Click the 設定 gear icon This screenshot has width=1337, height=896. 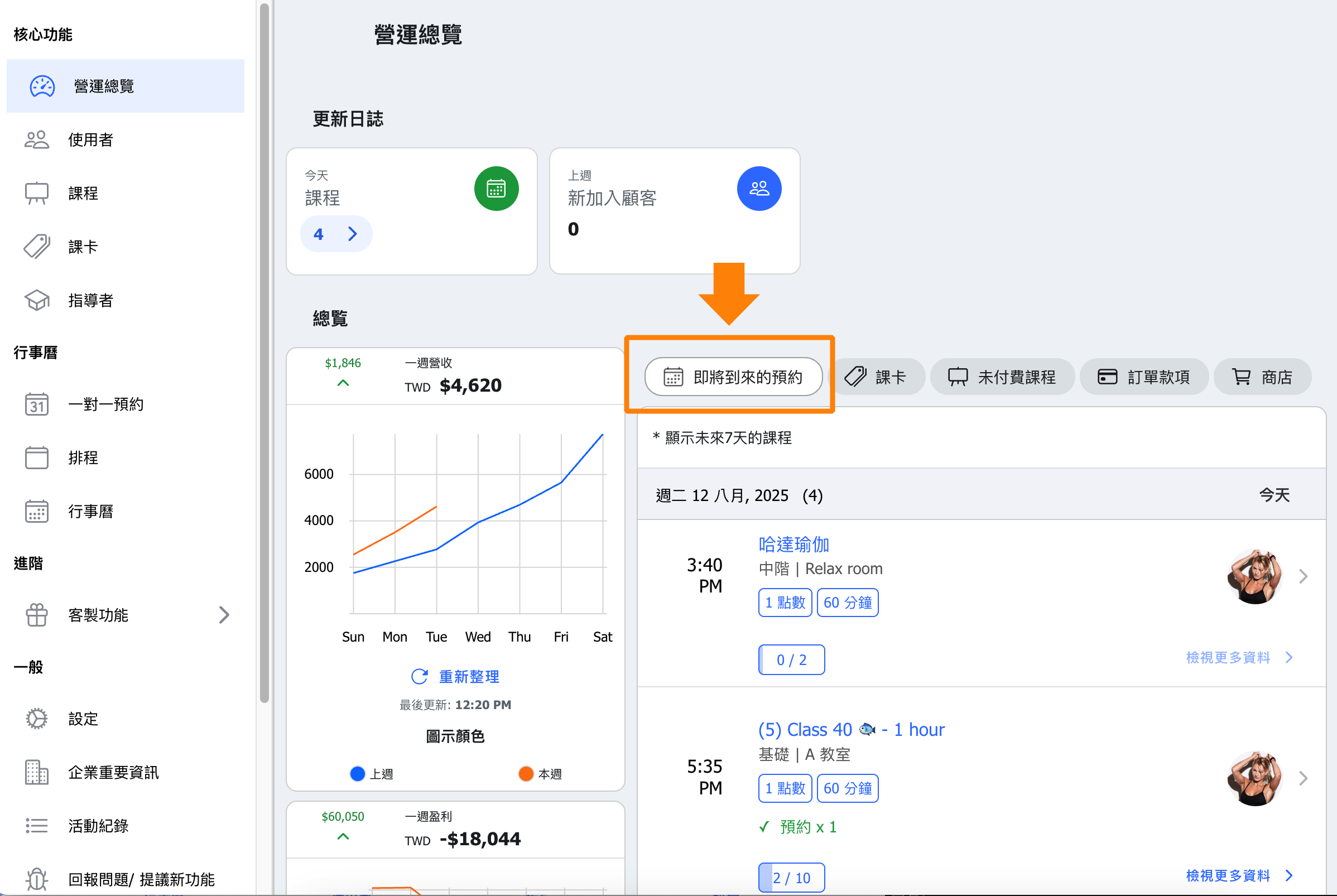point(37,719)
